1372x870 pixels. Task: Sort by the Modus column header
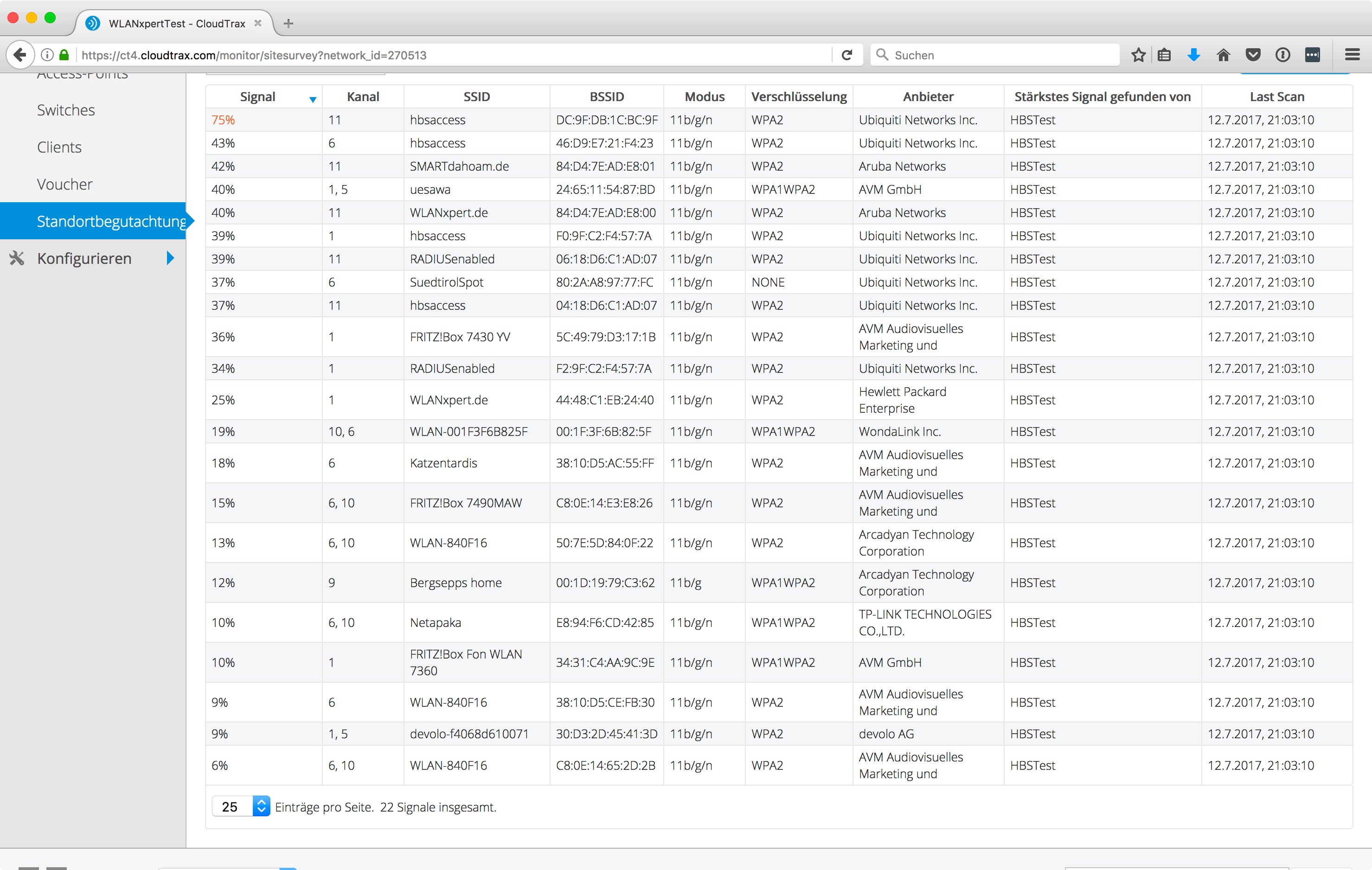pyautogui.click(x=704, y=96)
